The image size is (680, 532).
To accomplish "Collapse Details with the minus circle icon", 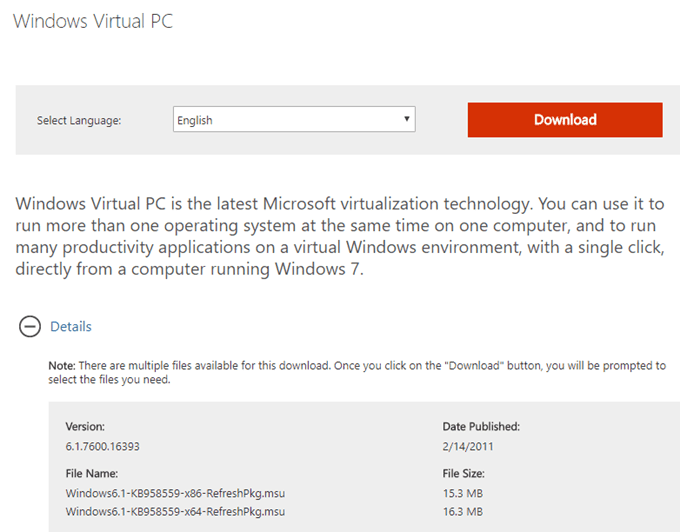I will point(30,327).
